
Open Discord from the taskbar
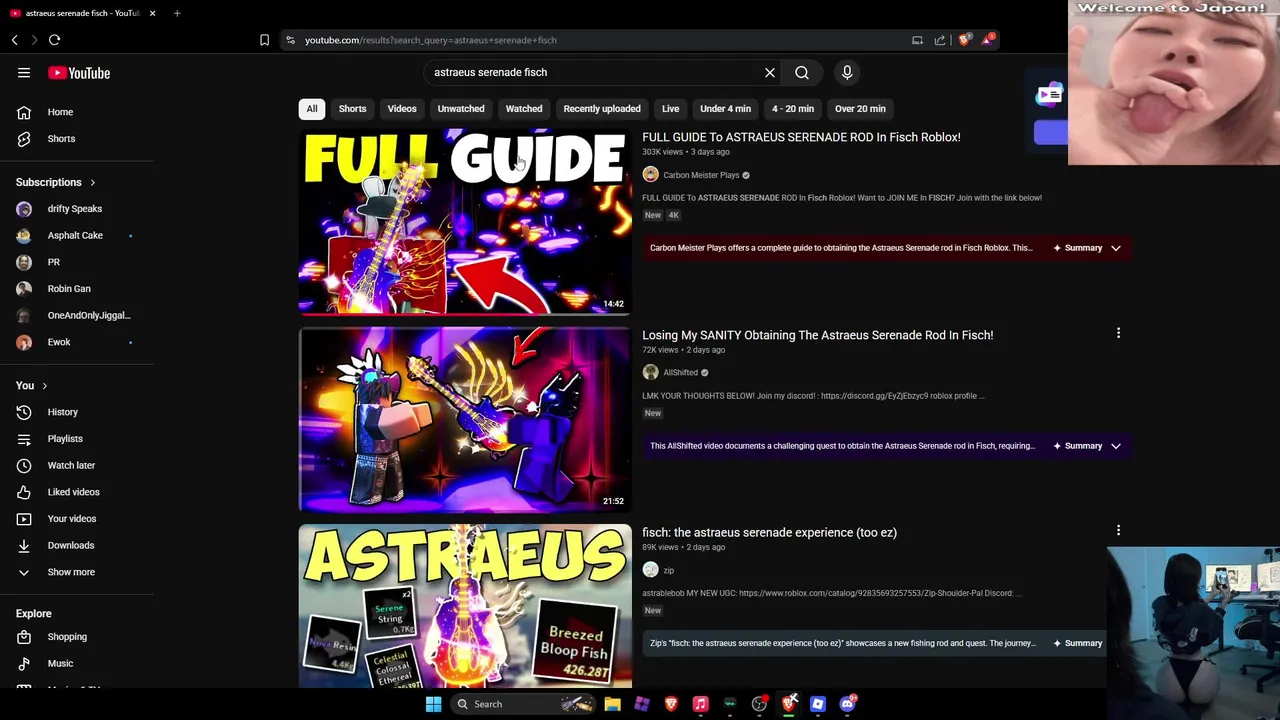coord(848,704)
